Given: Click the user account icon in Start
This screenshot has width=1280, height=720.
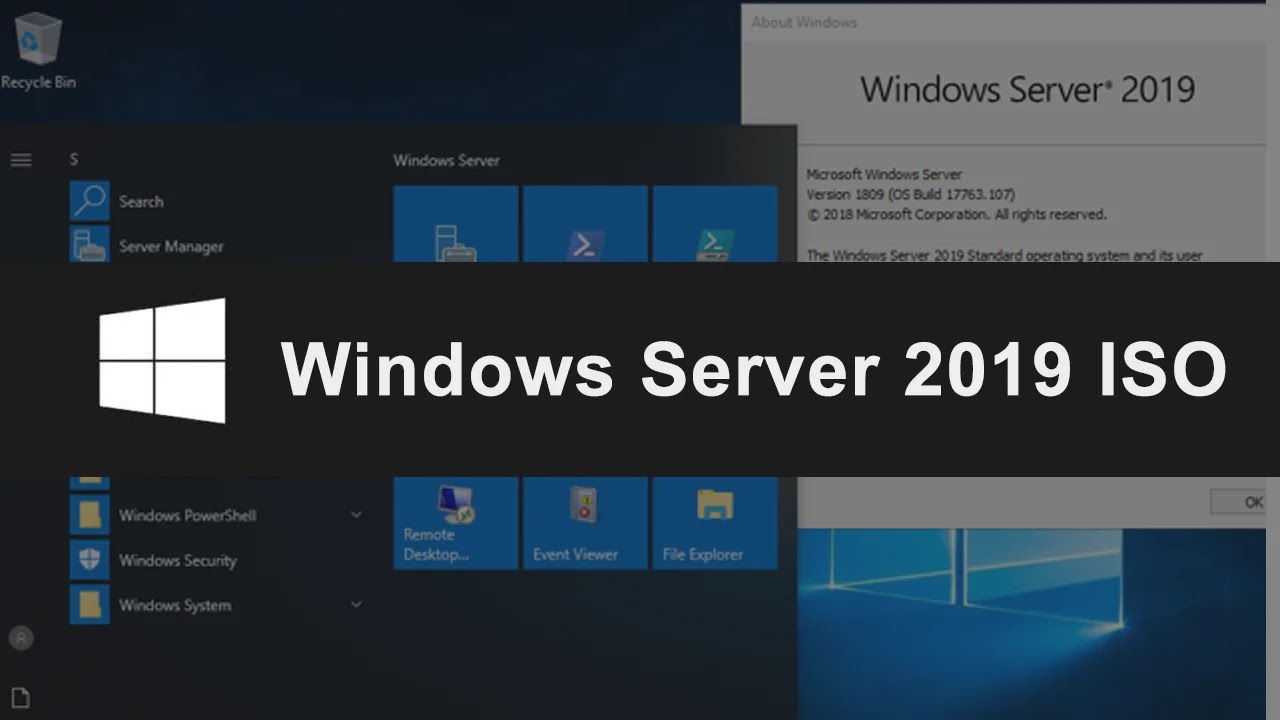Looking at the screenshot, I should coord(21,638).
